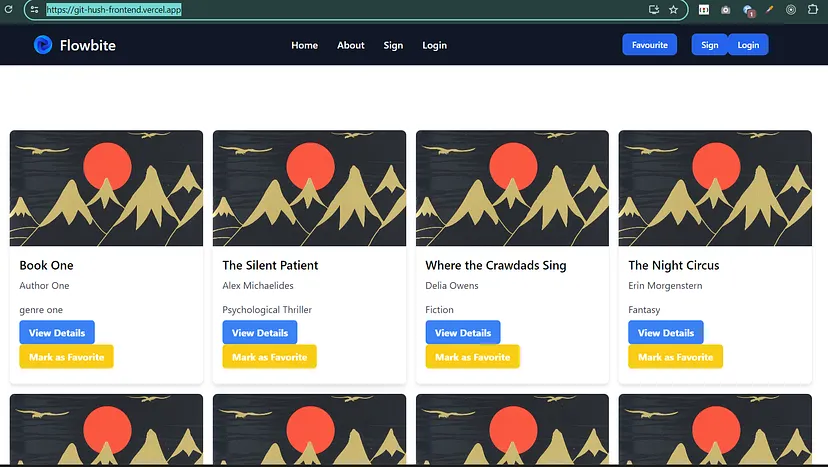View Details for The Night Circus
Screen dimensions: 828x467
click(666, 333)
